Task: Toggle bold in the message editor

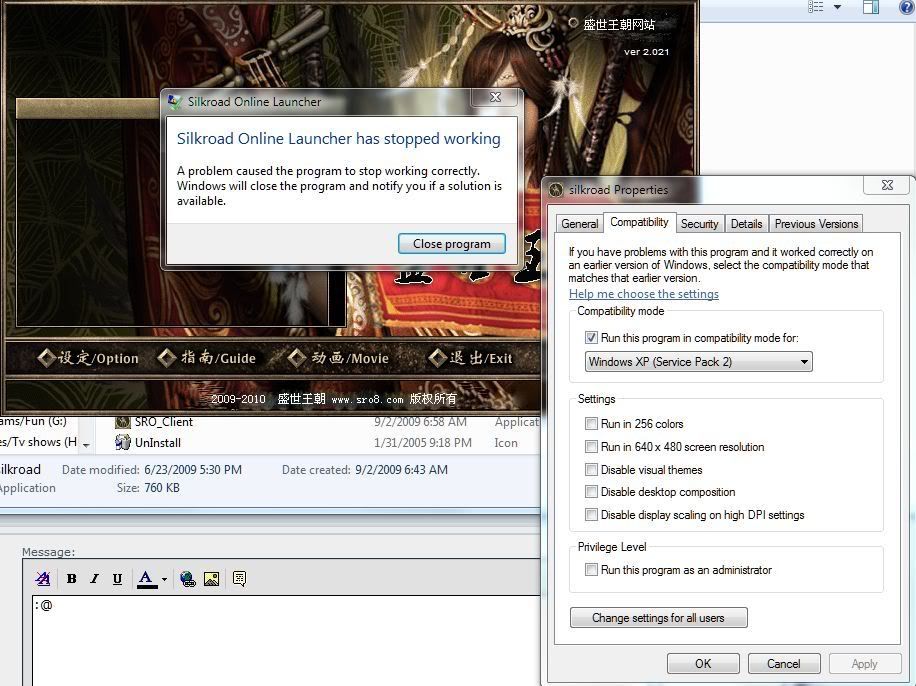Action: 71,578
